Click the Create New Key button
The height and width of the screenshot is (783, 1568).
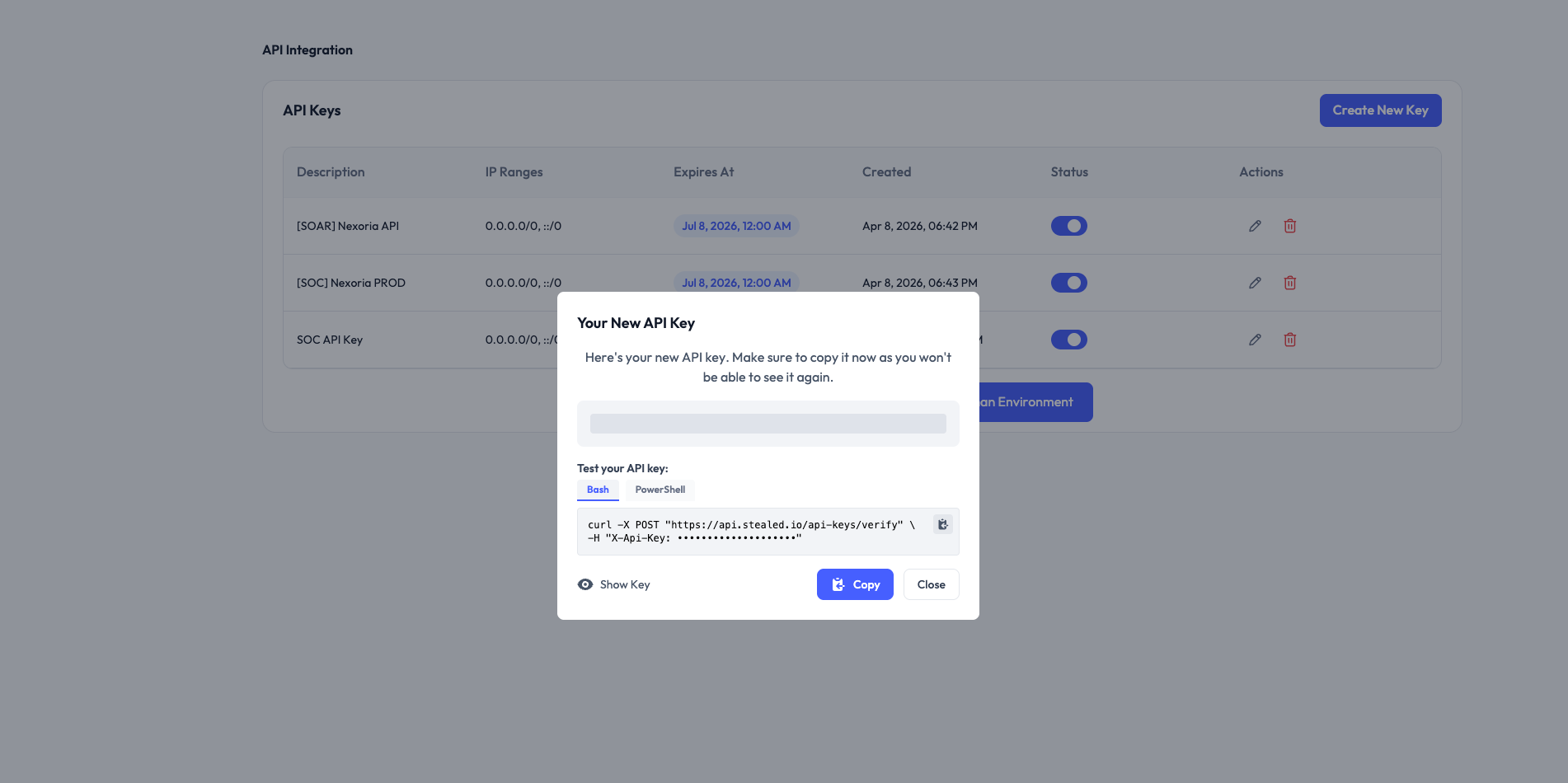point(1380,110)
